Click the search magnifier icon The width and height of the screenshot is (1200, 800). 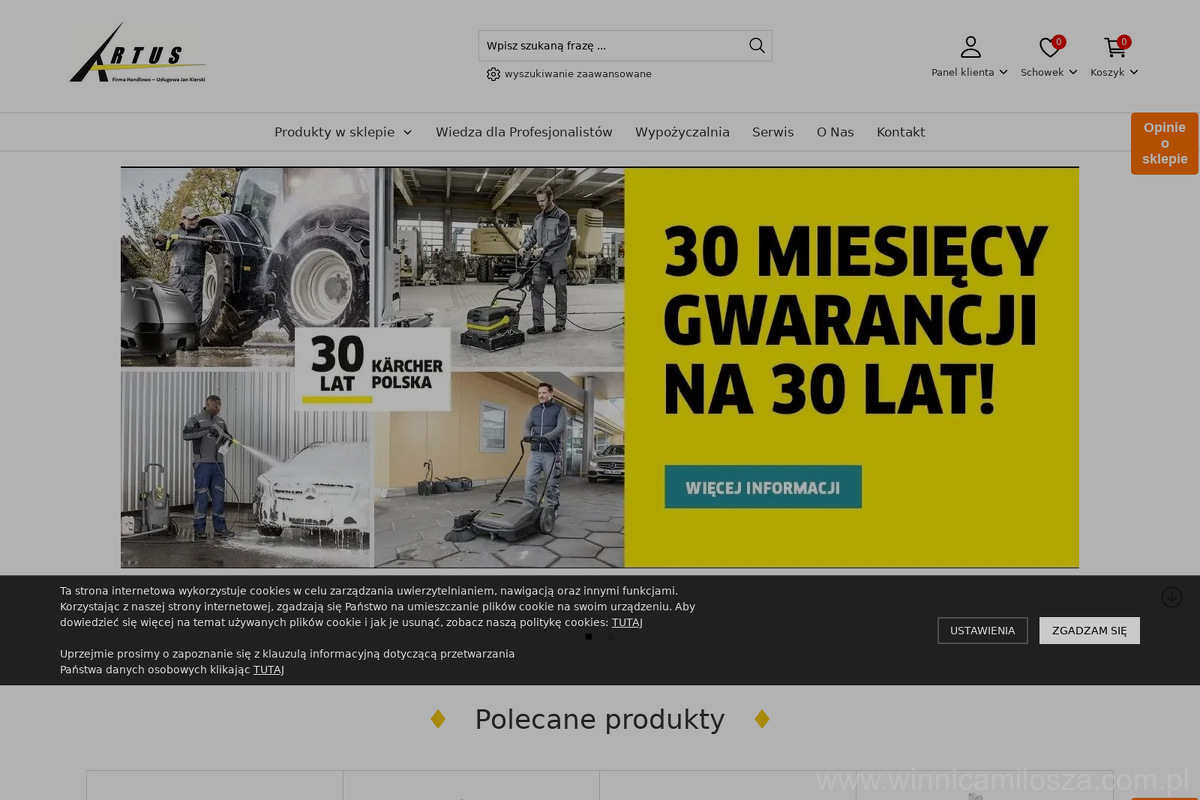coord(757,45)
